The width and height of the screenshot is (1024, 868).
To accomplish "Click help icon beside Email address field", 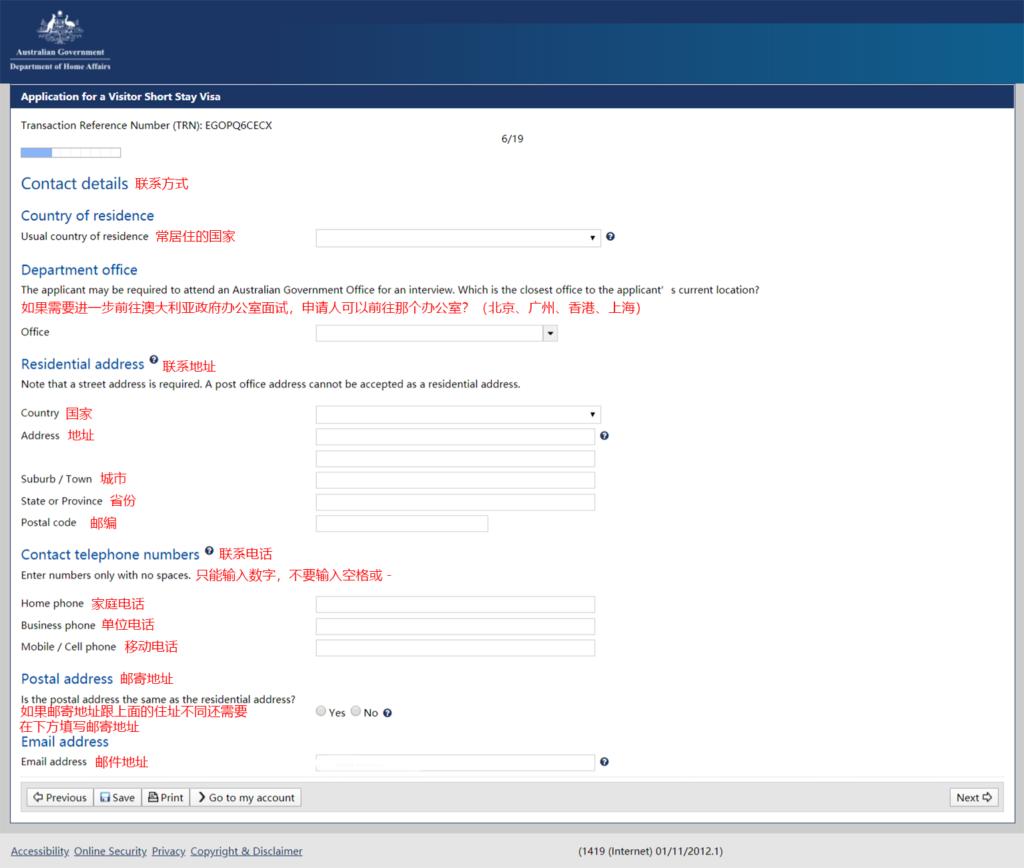I will pyautogui.click(x=604, y=762).
